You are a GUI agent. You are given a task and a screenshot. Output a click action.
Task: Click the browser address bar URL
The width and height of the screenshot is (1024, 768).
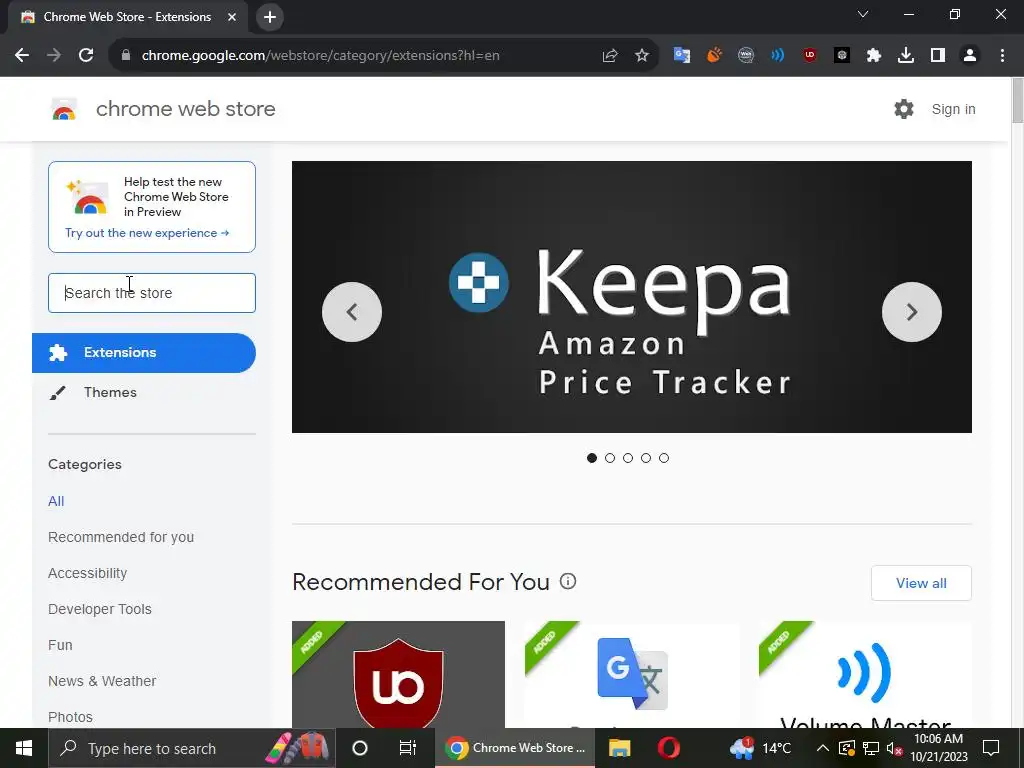(321, 56)
